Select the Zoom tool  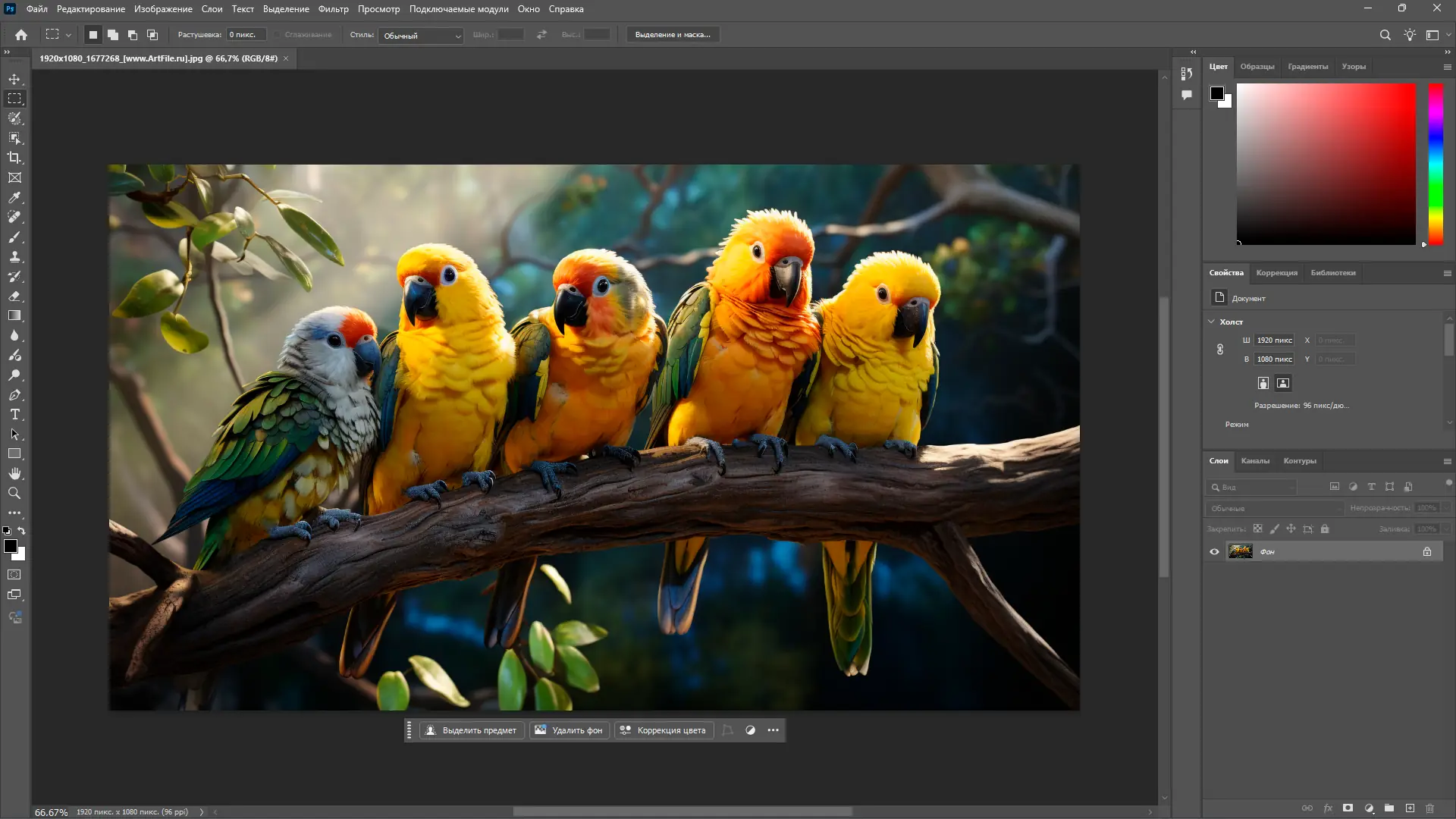14,493
